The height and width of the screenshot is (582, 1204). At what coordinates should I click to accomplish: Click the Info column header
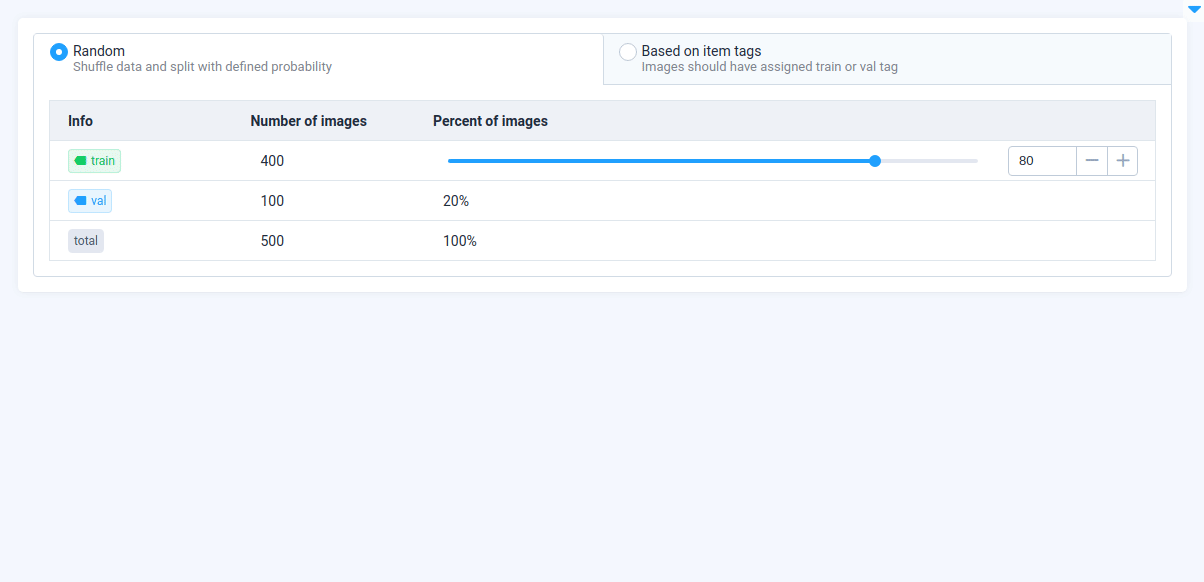pos(80,121)
